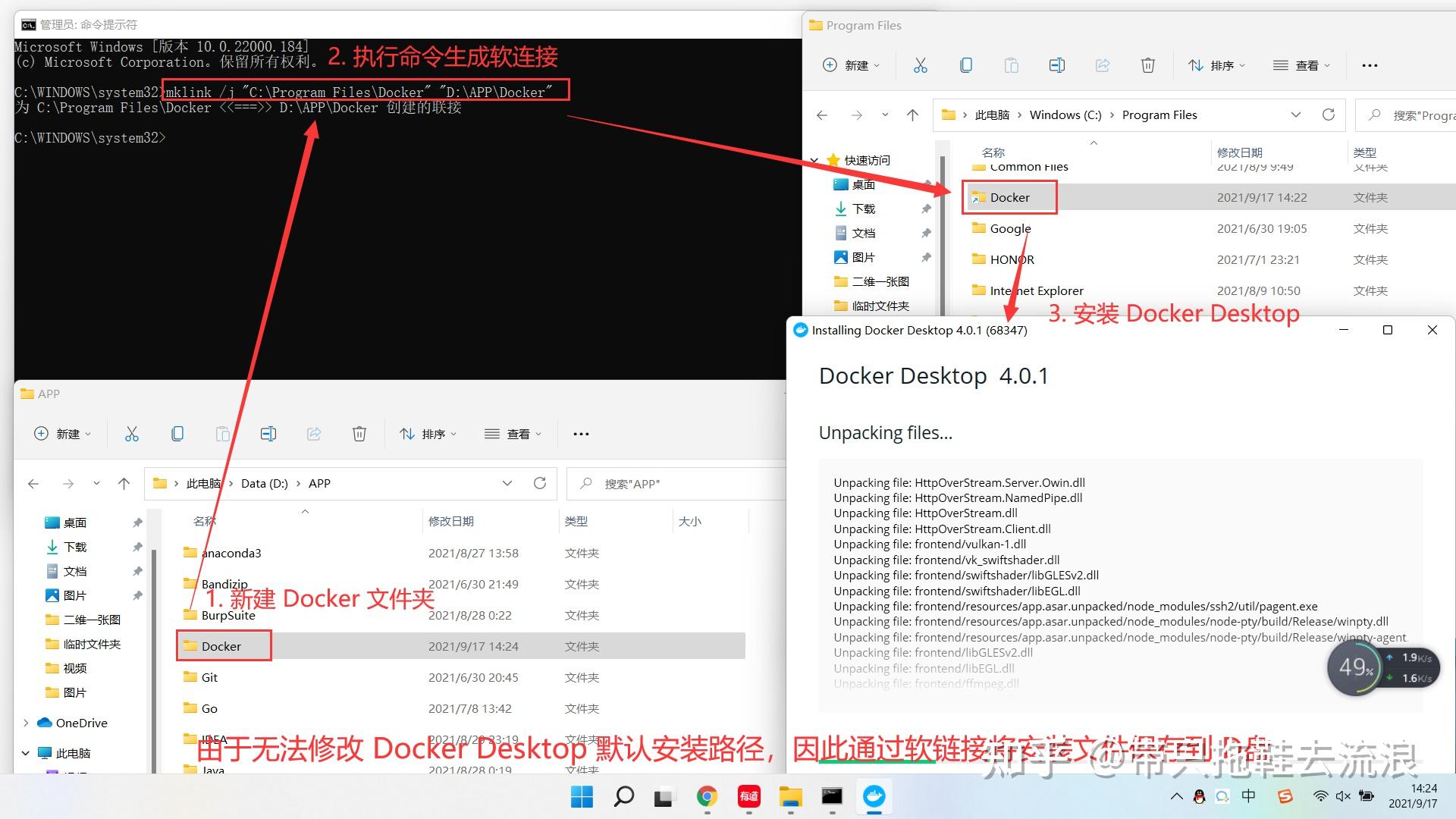The width and height of the screenshot is (1456, 819).
Task: Click the copy icon in APP window toolbar
Action: coord(177,434)
